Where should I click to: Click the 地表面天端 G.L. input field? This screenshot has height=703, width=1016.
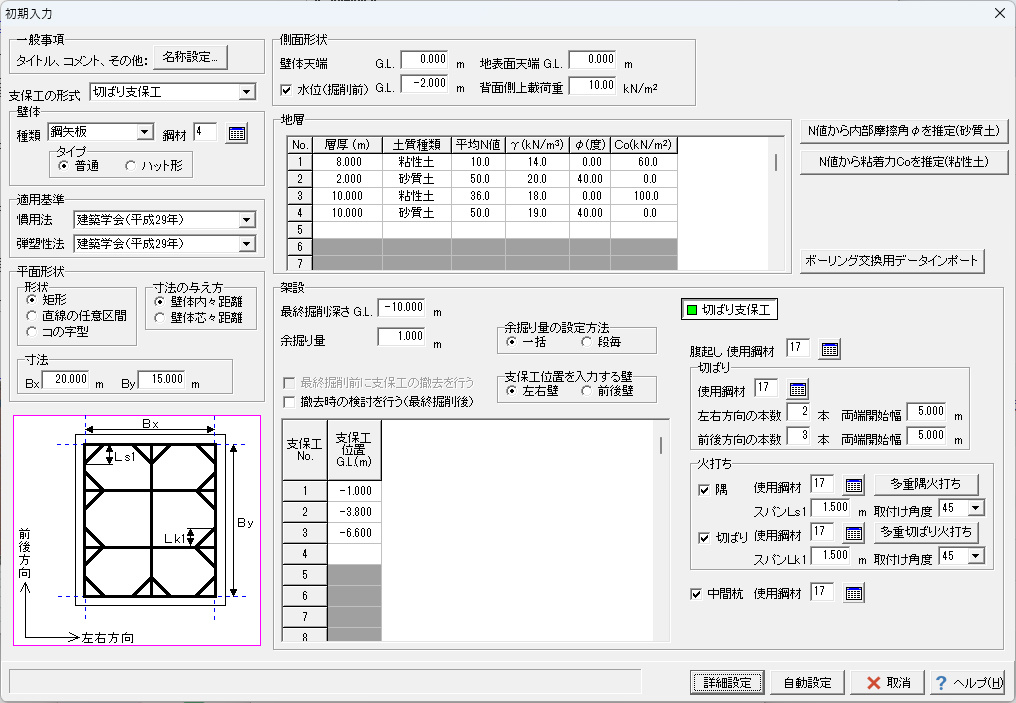click(592, 60)
